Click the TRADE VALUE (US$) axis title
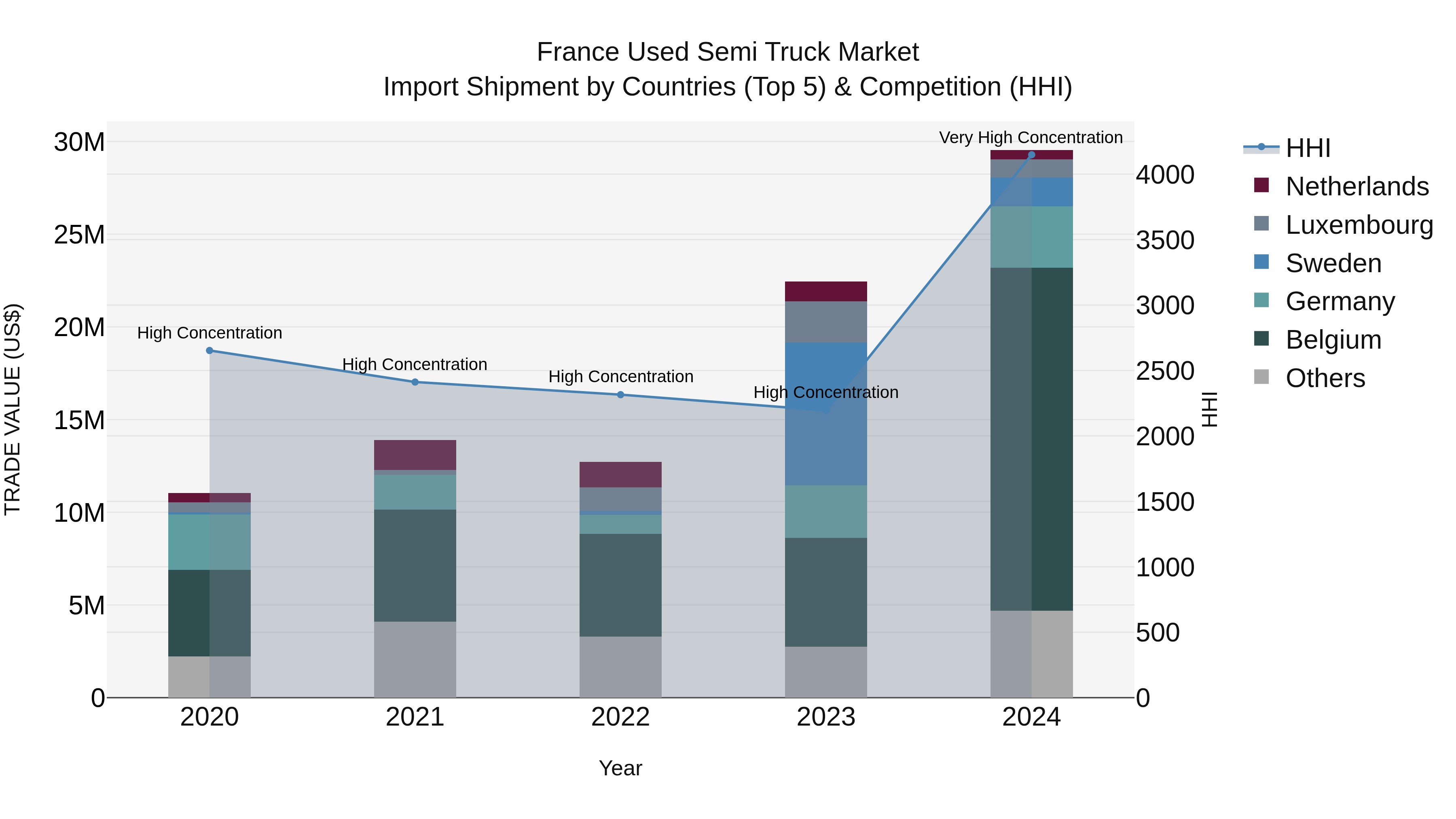Viewport: 1456px width, 819px height. coord(13,410)
